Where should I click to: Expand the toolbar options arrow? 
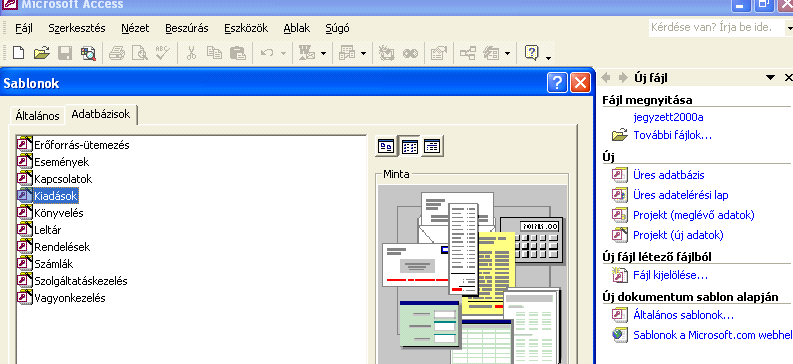click(549, 58)
